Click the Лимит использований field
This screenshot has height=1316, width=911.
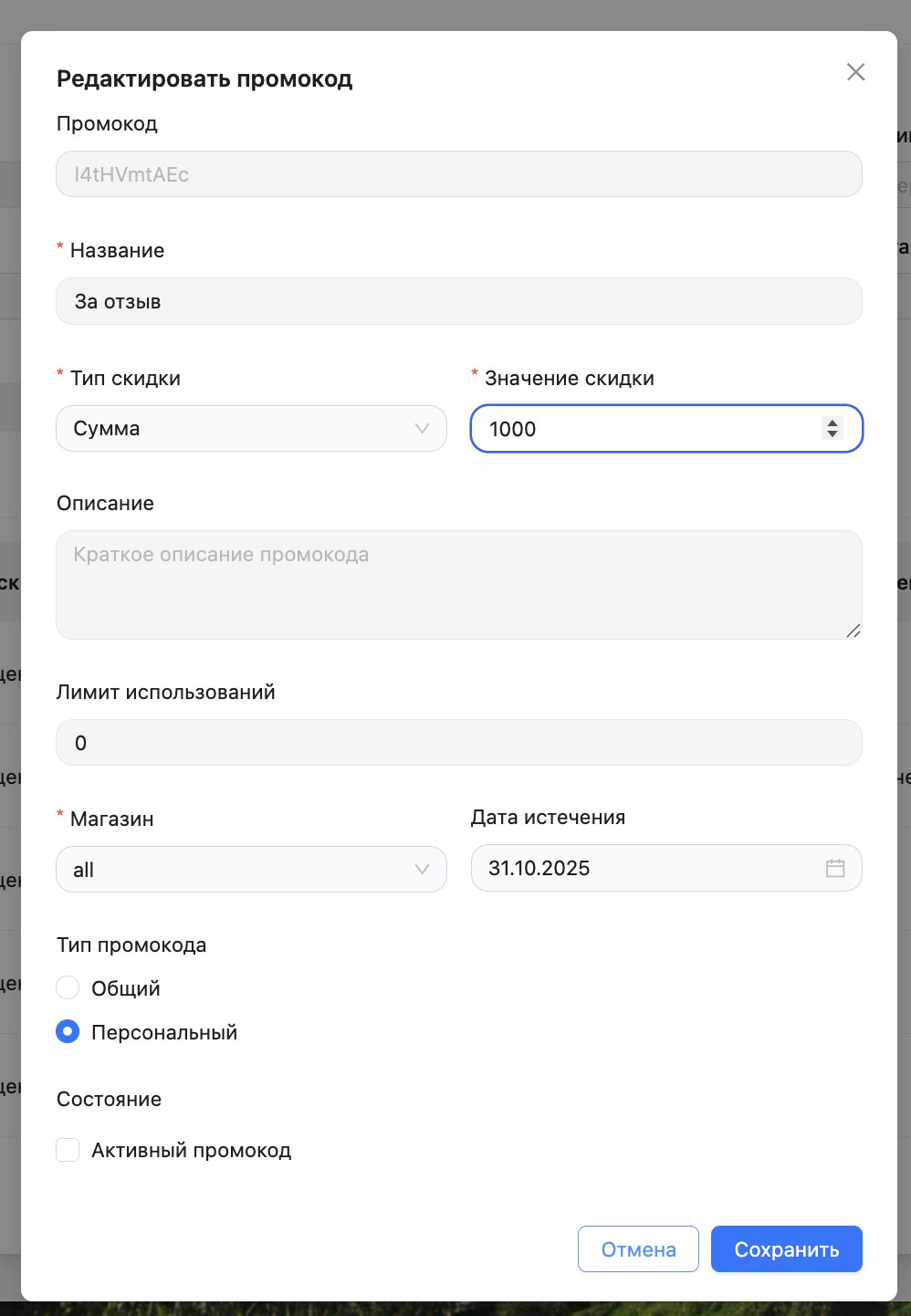tap(458, 743)
